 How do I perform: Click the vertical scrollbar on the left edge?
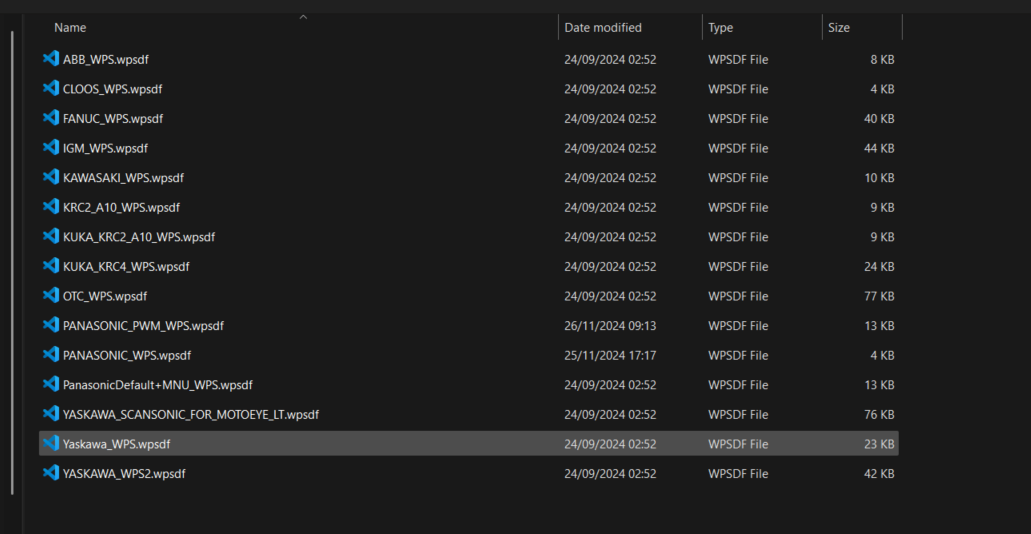click(12, 260)
